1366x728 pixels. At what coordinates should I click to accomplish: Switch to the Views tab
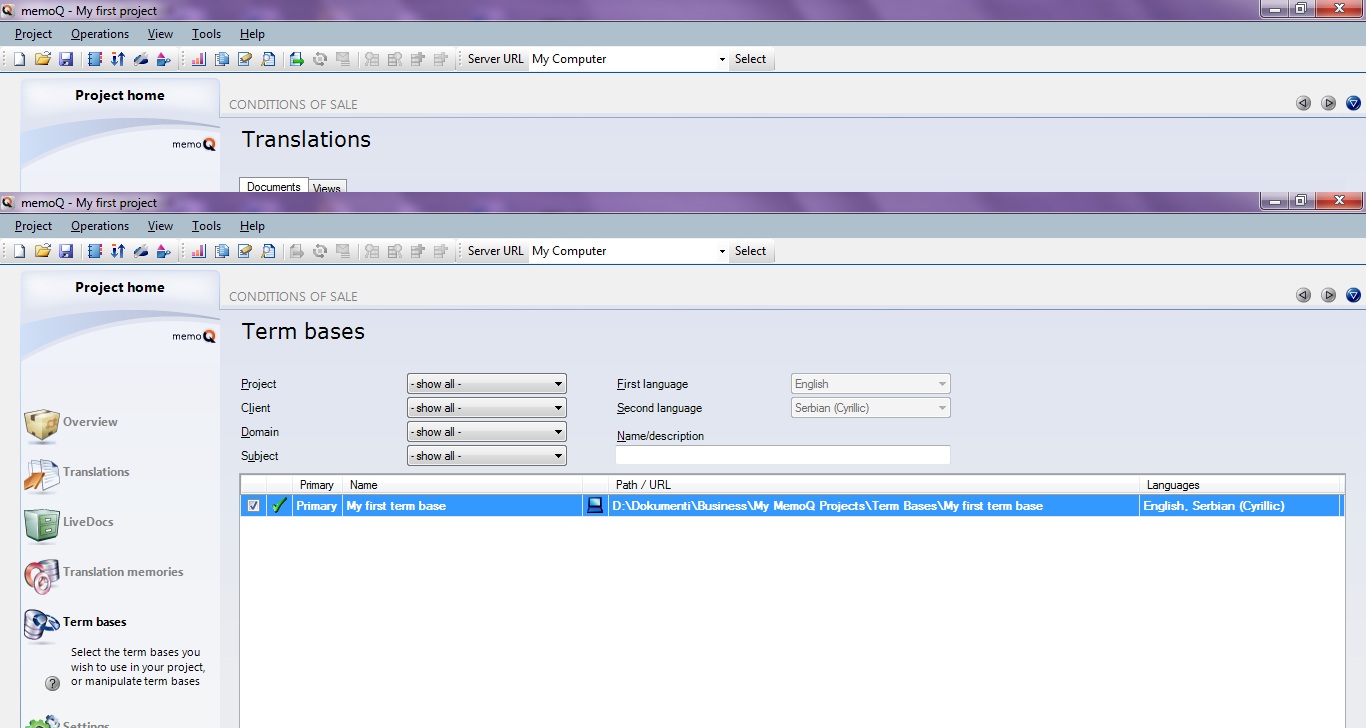click(327, 188)
